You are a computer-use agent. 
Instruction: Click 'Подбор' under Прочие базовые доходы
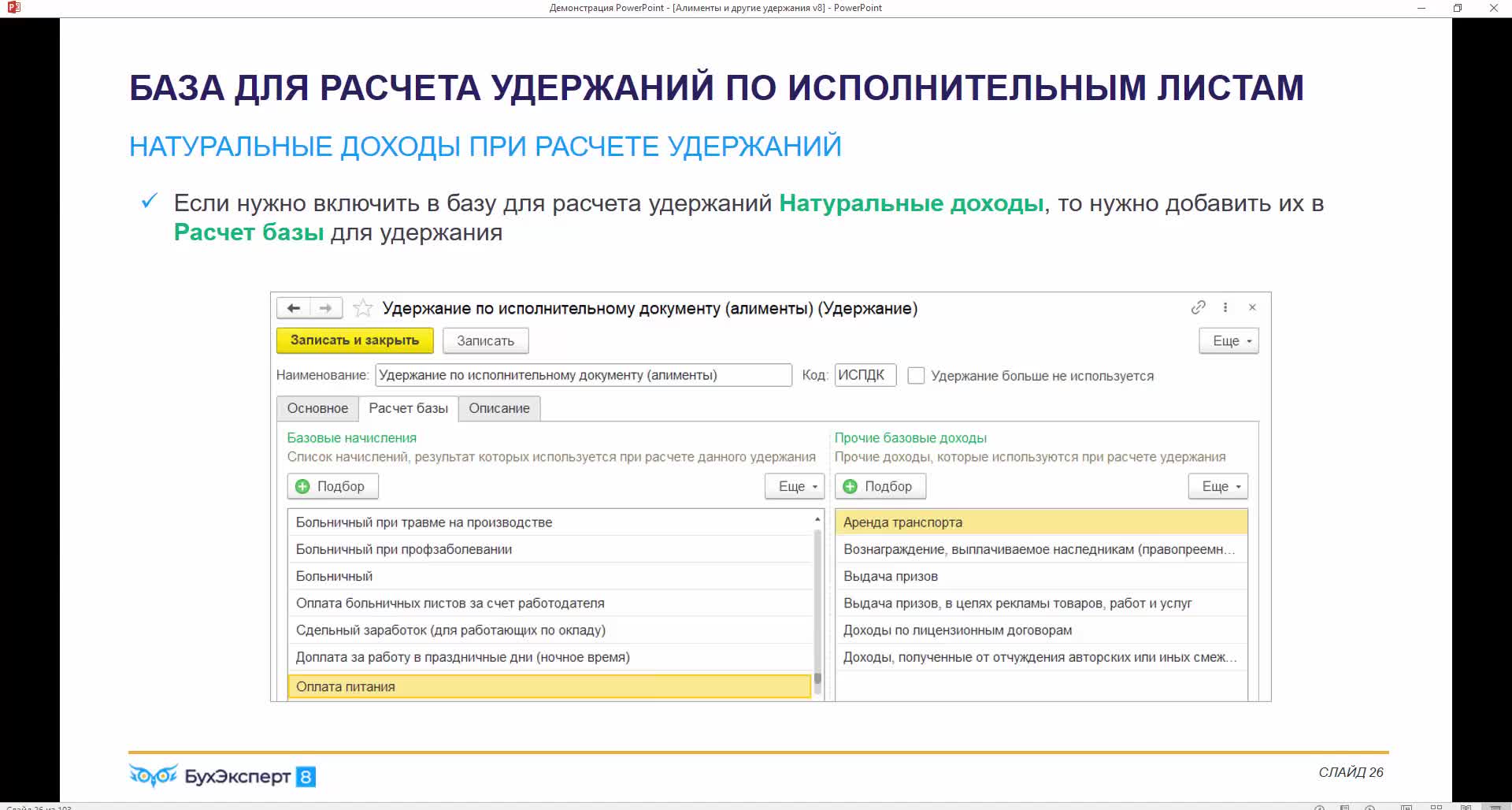[x=880, y=487]
